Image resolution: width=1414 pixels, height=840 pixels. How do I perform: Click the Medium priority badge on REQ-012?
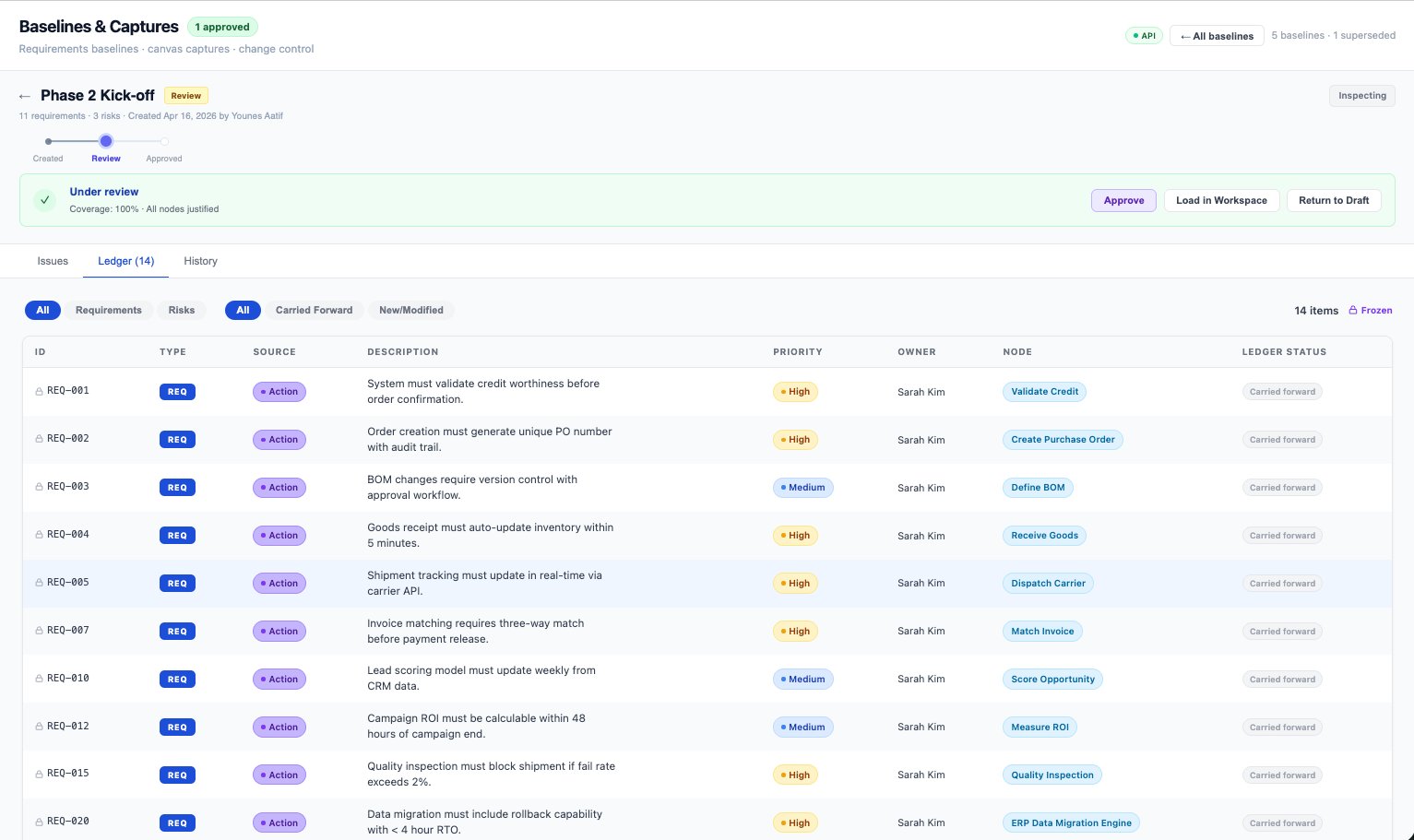802,727
